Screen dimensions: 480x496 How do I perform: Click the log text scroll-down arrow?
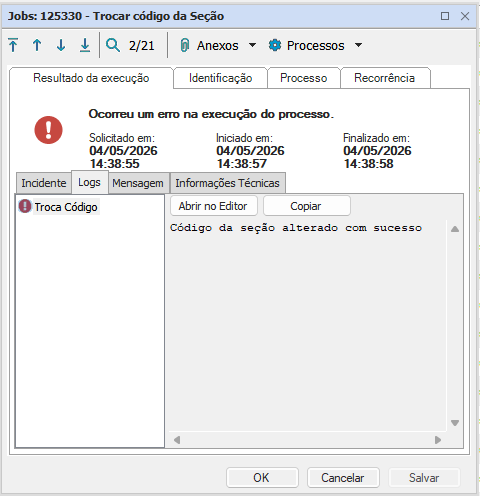pos(455,423)
